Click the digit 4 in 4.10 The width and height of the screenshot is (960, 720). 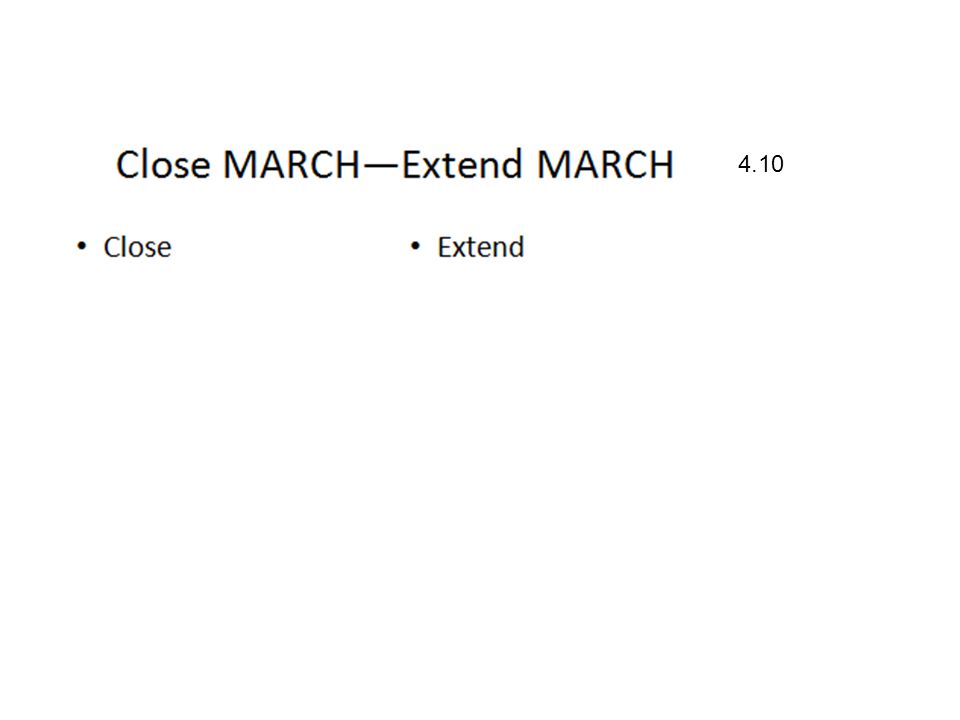click(x=744, y=164)
